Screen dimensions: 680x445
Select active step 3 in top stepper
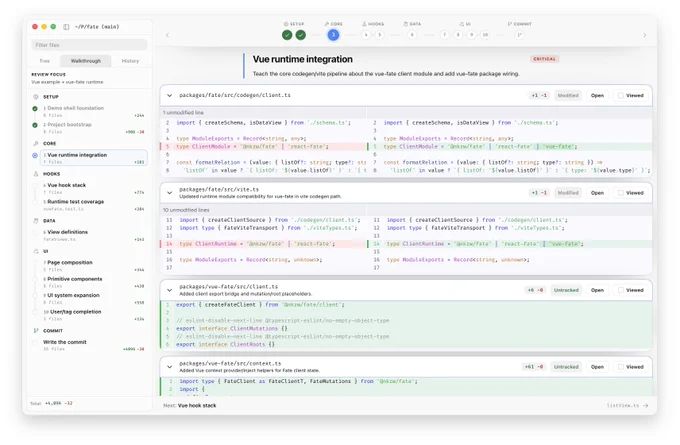333,35
